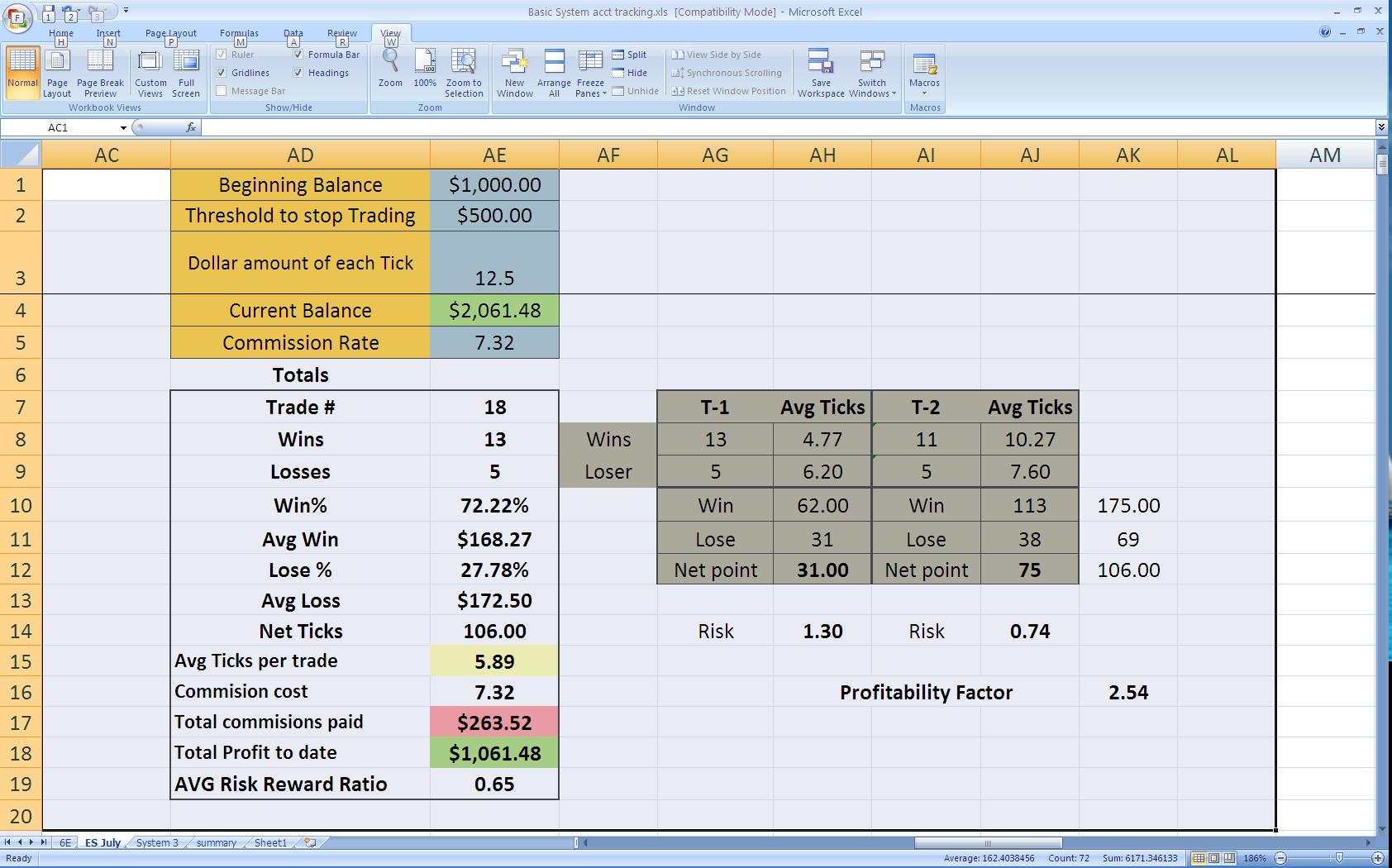Switch to 6E sheet tab
This screenshot has width=1392, height=868.
[65, 842]
